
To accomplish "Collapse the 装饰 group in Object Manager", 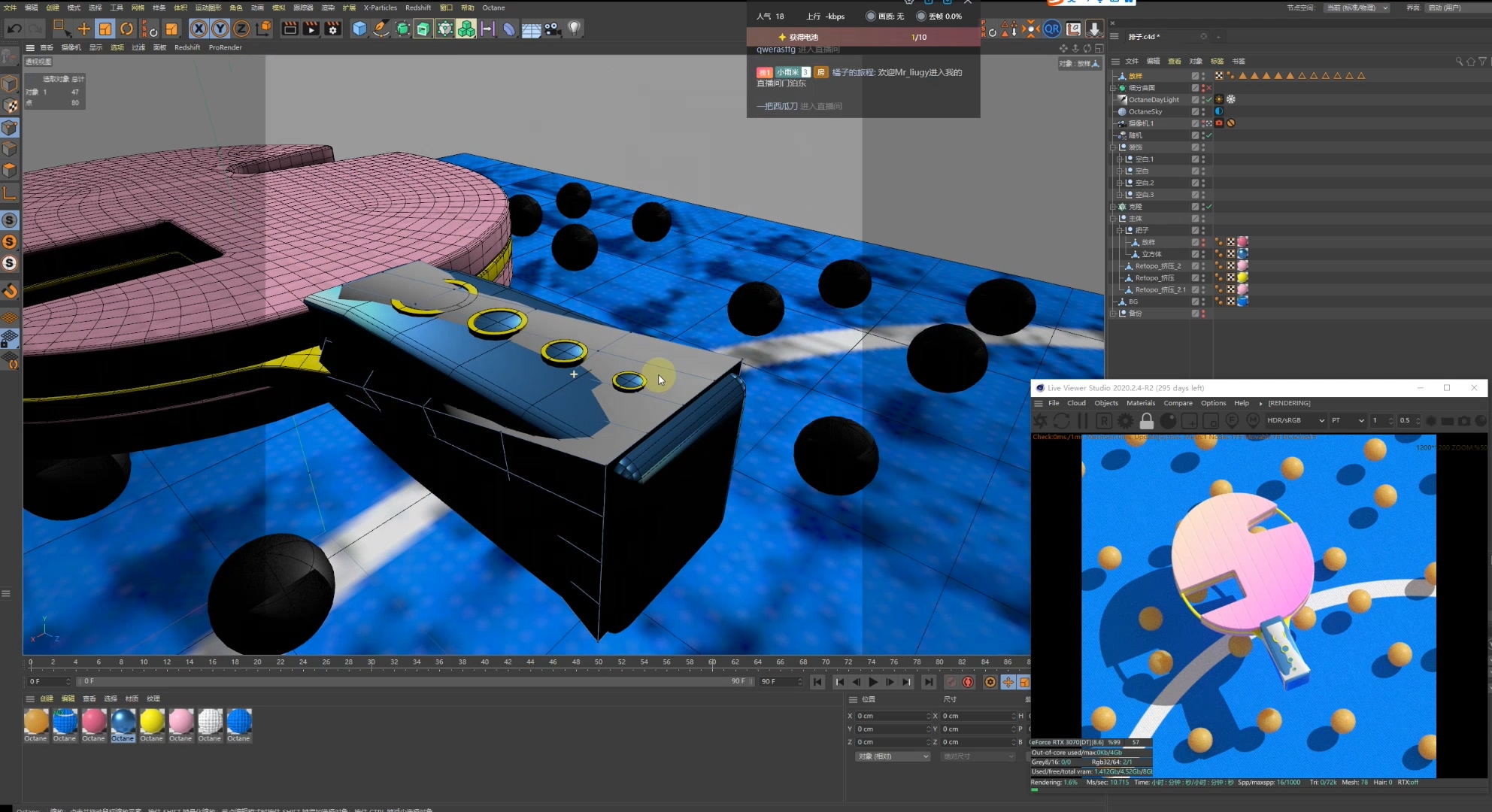I will coord(1113,147).
